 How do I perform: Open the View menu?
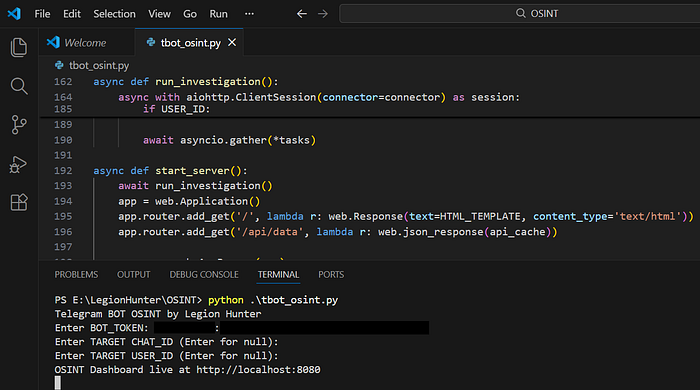[159, 14]
